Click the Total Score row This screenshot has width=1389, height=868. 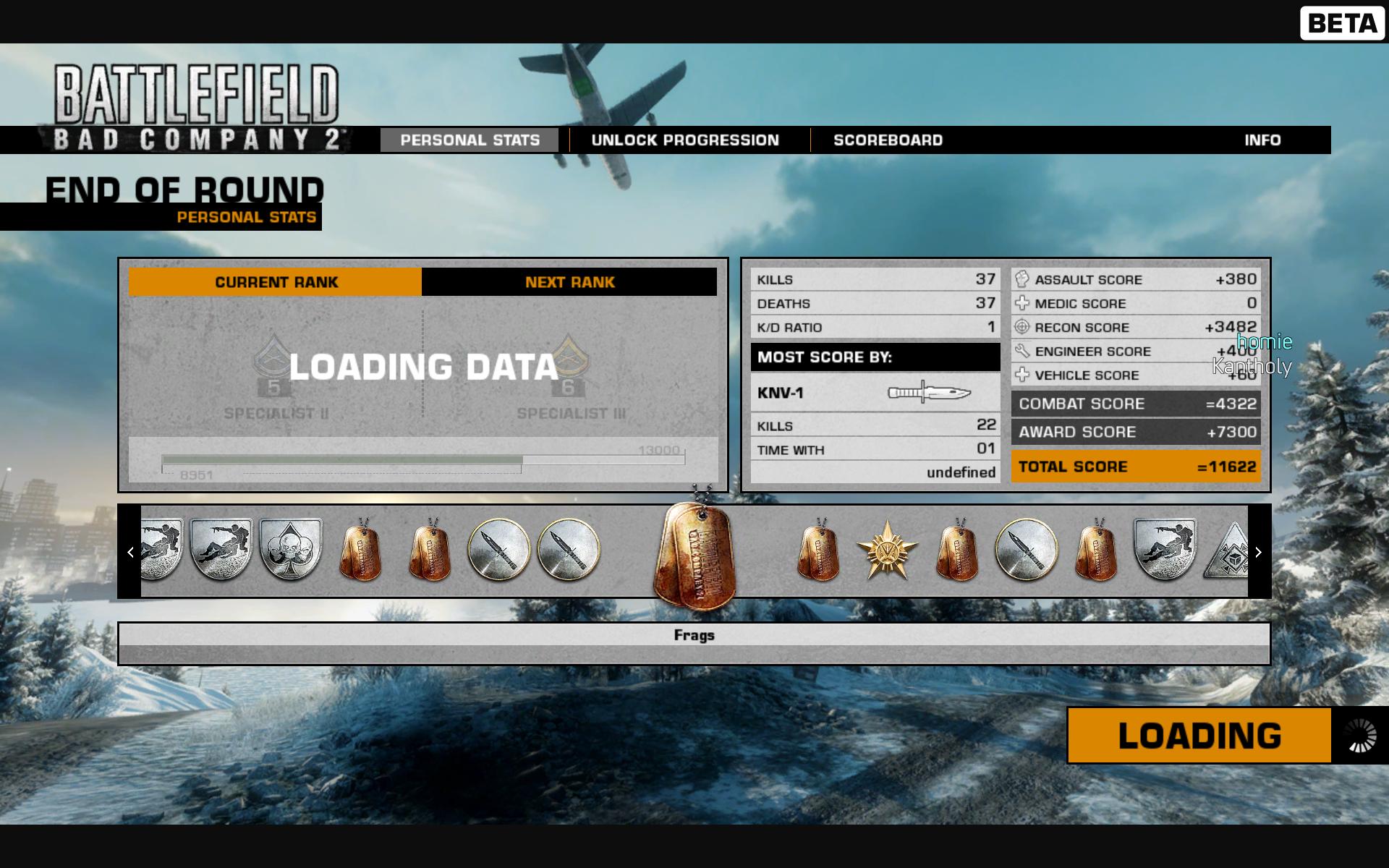point(1136,467)
